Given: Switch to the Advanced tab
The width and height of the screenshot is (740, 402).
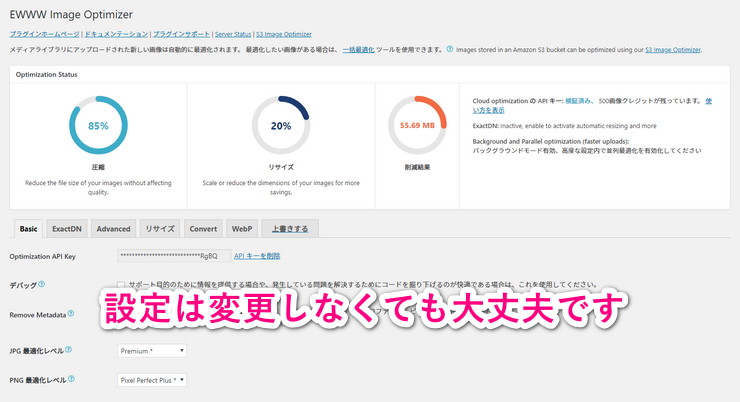Looking at the screenshot, I should coord(113,228).
